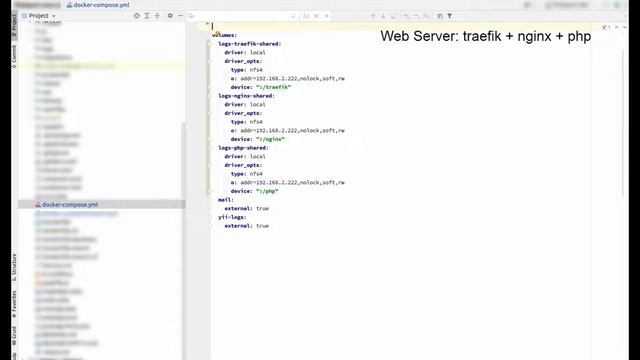Expand all nodes in the Project panel

pyautogui.click(x=147, y=16)
